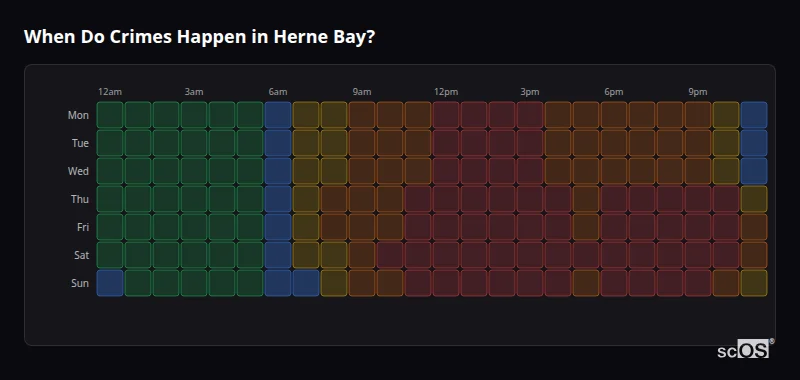Select the Monday 7am heatmap cell
Screen dimensions: 800x380
[306, 115]
